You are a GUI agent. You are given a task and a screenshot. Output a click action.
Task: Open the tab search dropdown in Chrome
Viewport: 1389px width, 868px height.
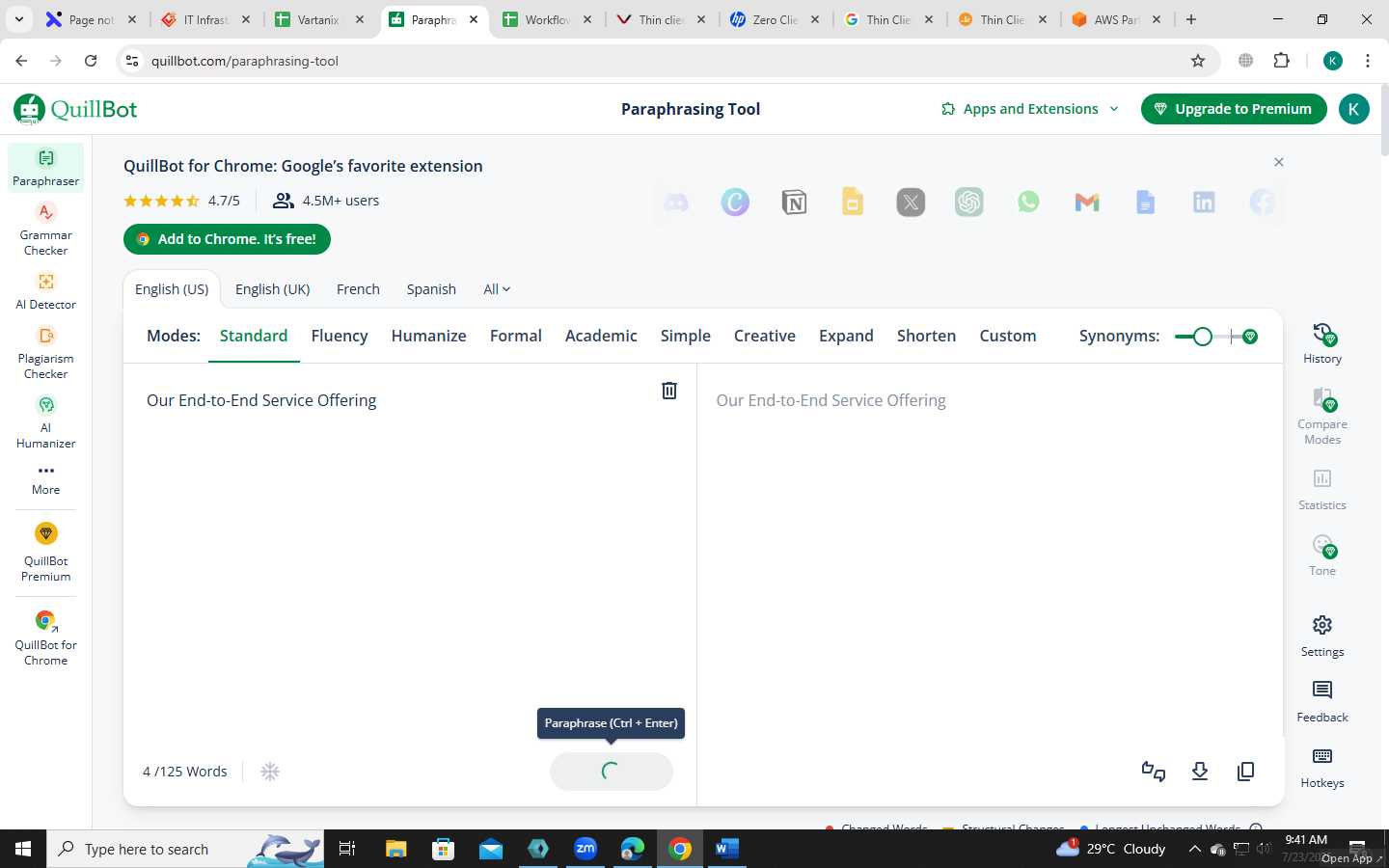(x=19, y=19)
